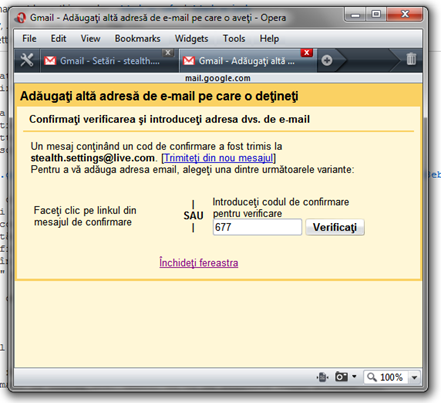This screenshot has height=403, width=441.
Task: Click the camera icon in status bar
Action: [341, 377]
